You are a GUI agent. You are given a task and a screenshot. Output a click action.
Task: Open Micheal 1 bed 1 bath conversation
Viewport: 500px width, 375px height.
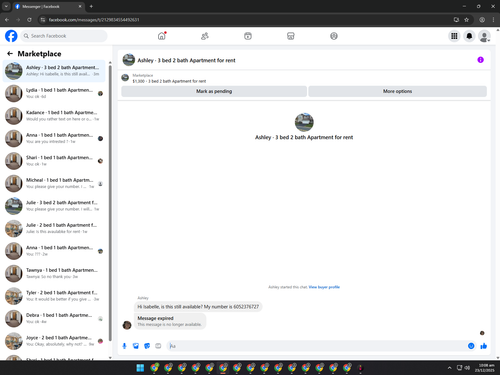54,183
